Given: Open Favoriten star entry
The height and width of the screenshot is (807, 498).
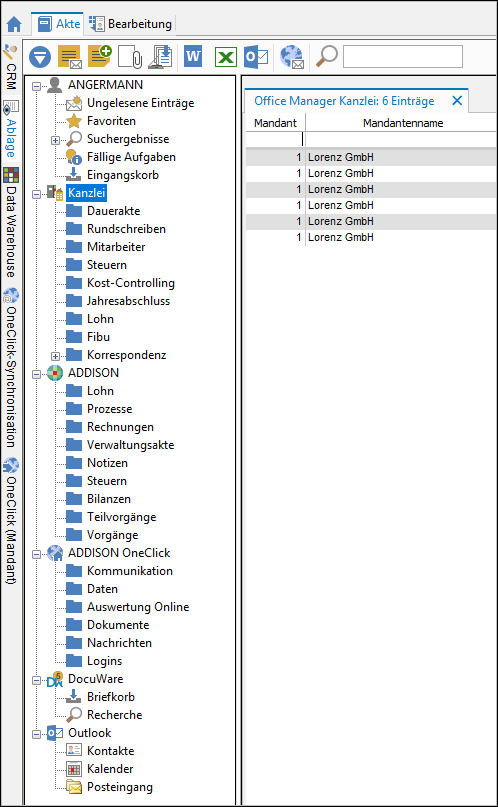Looking at the screenshot, I should point(112,121).
